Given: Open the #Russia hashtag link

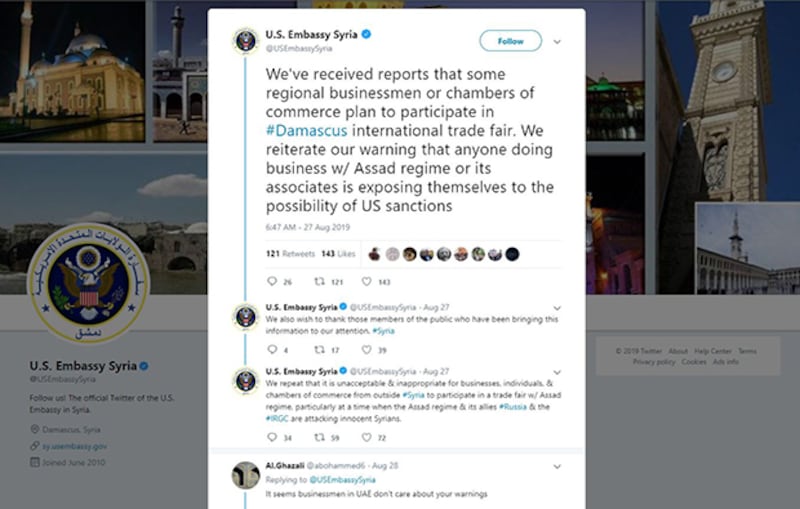Looking at the screenshot, I should tap(512, 406).
